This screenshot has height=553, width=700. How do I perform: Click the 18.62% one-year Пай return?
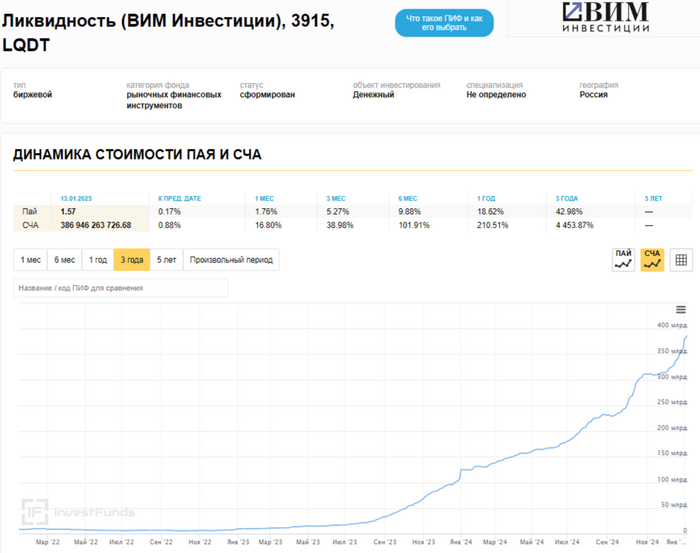[x=490, y=212]
